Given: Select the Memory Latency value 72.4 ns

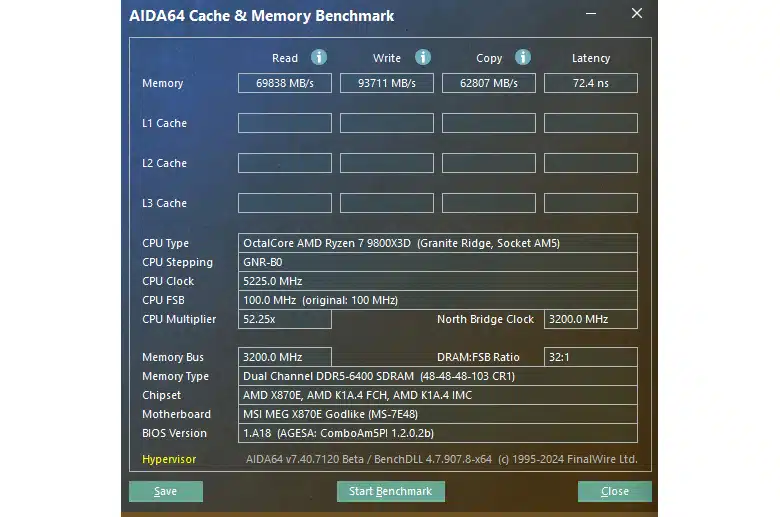Looking at the screenshot, I should click(590, 83).
